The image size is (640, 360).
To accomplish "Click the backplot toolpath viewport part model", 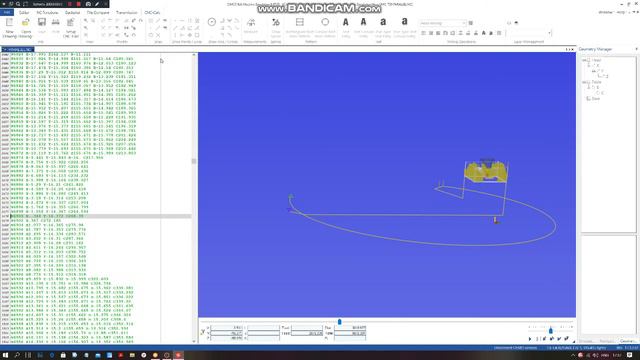I will click(486, 171).
